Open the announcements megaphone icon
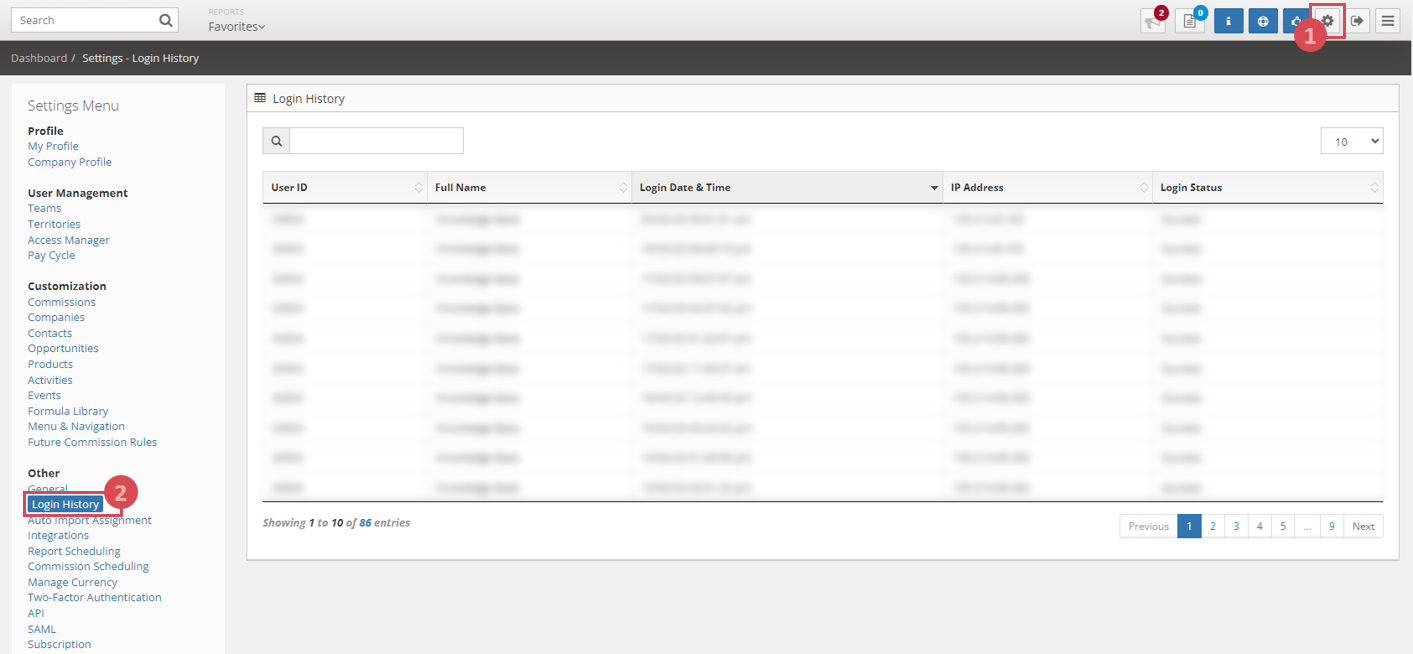The height and width of the screenshot is (654, 1413). click(x=1153, y=21)
